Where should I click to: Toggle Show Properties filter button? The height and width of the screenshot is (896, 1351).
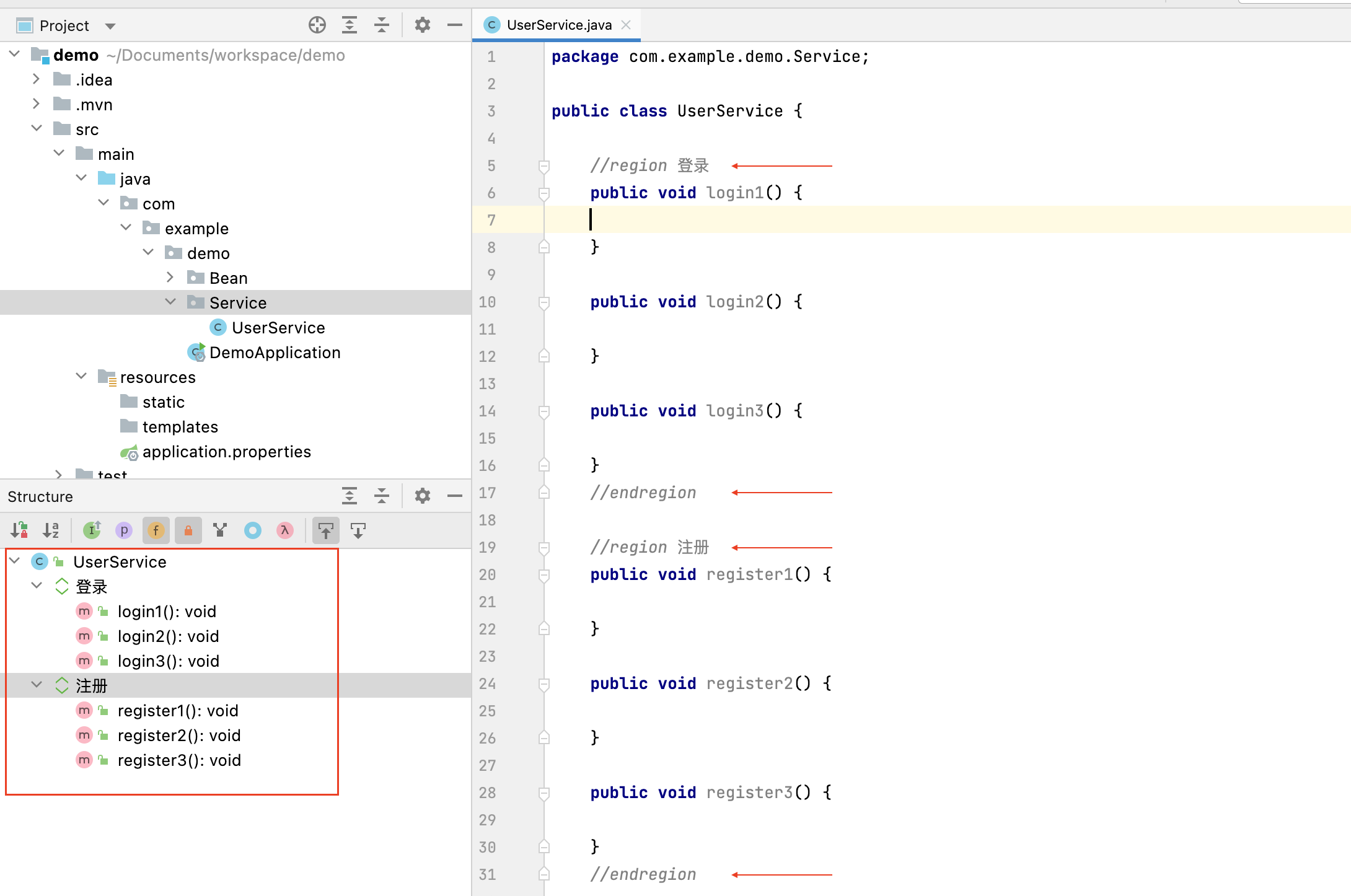[124, 530]
